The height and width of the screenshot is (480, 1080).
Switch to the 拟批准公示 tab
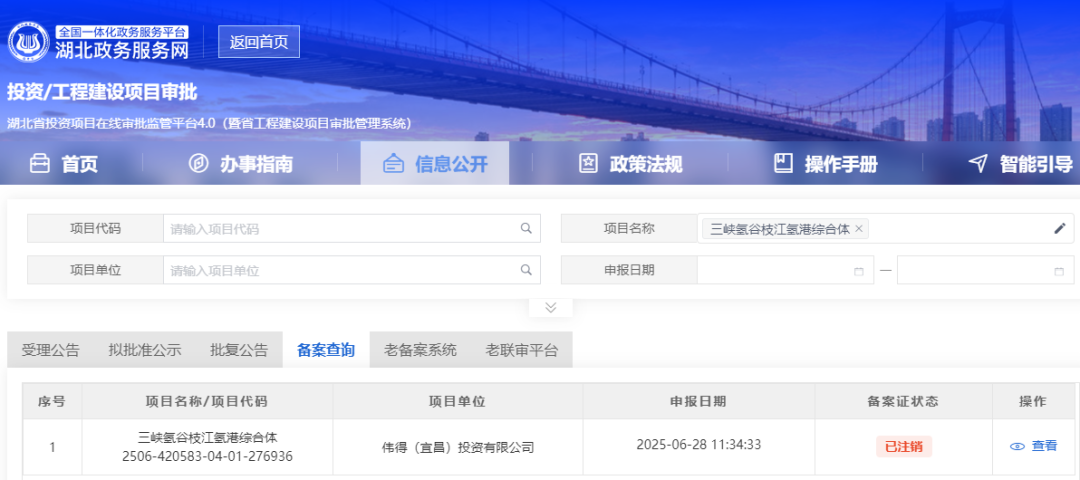(x=145, y=350)
